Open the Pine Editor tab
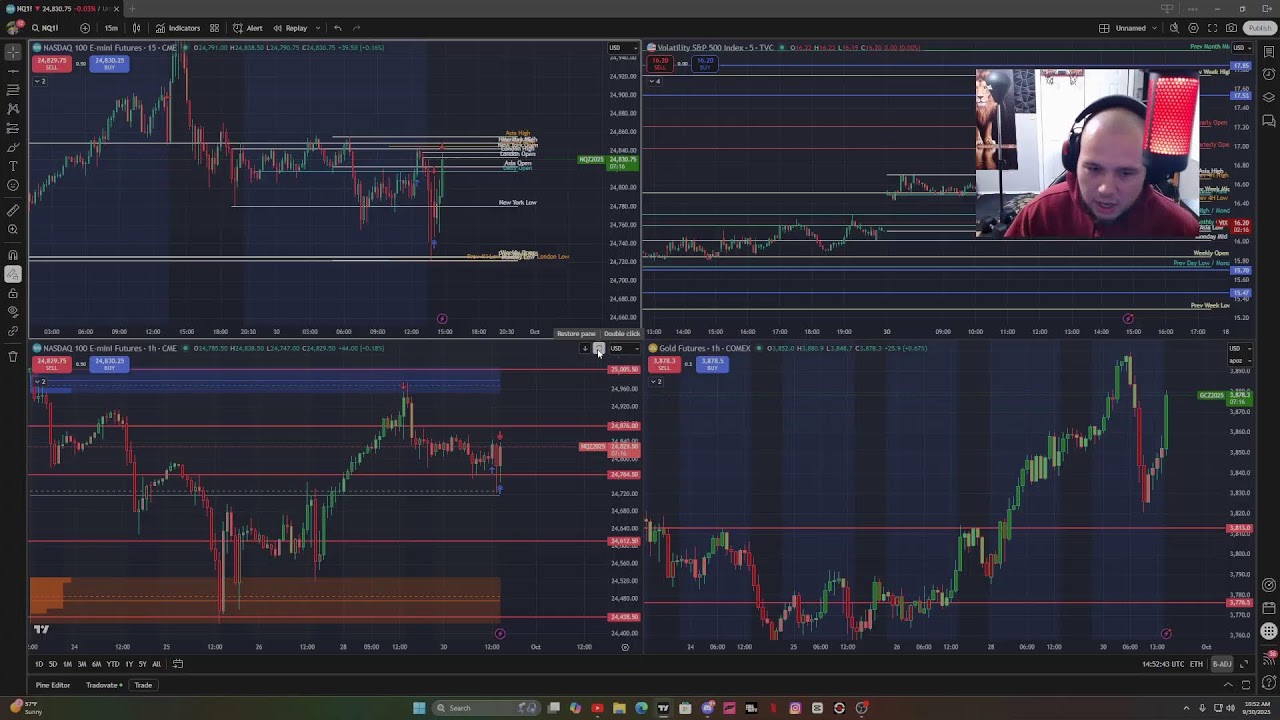1280x720 pixels. (53, 685)
